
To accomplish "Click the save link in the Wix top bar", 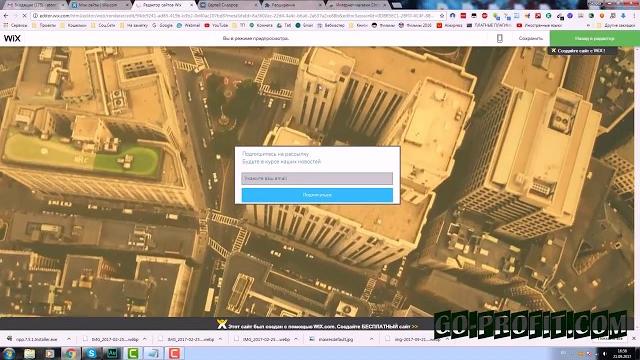I will [x=531, y=38].
